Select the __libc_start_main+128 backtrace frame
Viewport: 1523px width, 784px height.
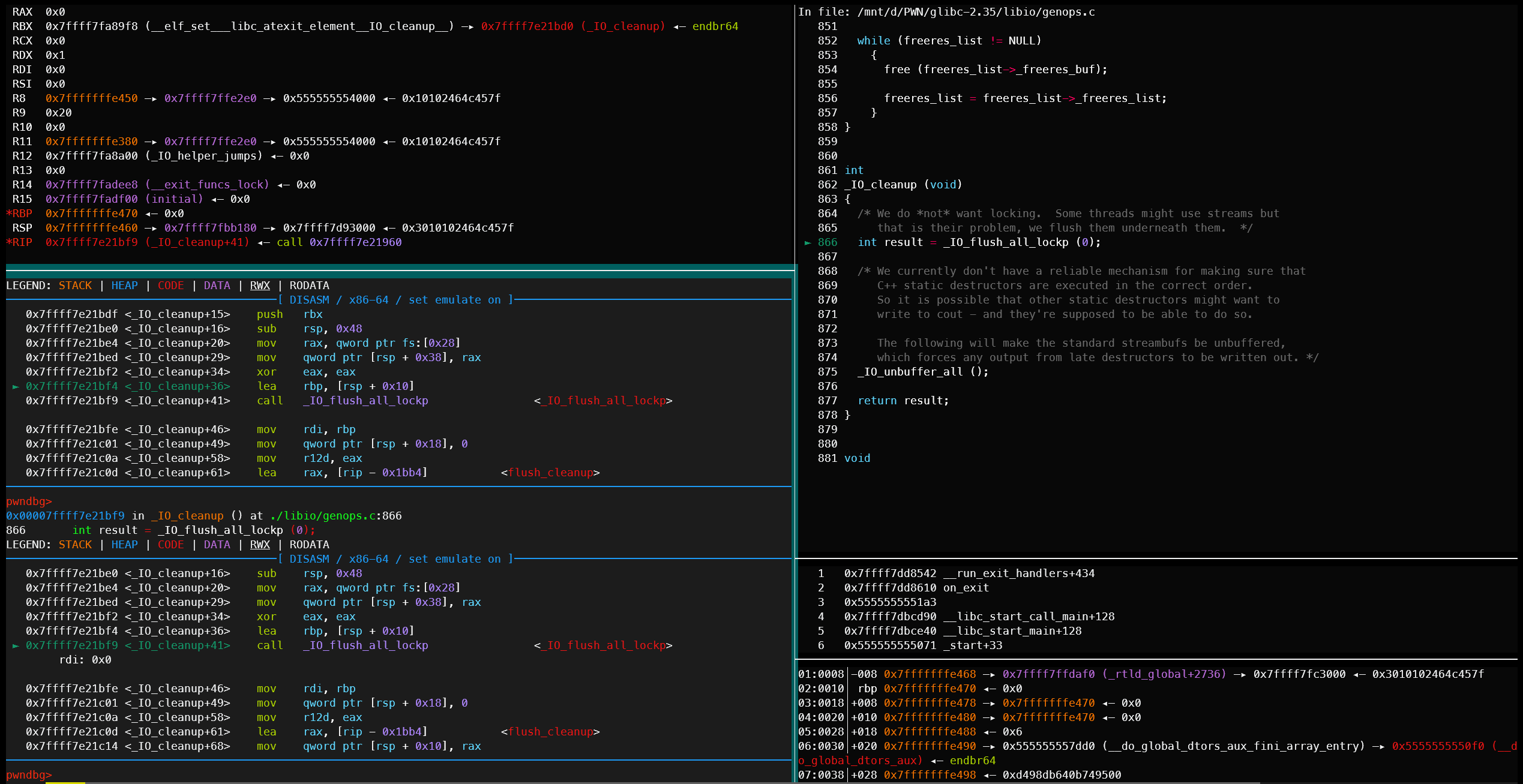pos(1012,631)
